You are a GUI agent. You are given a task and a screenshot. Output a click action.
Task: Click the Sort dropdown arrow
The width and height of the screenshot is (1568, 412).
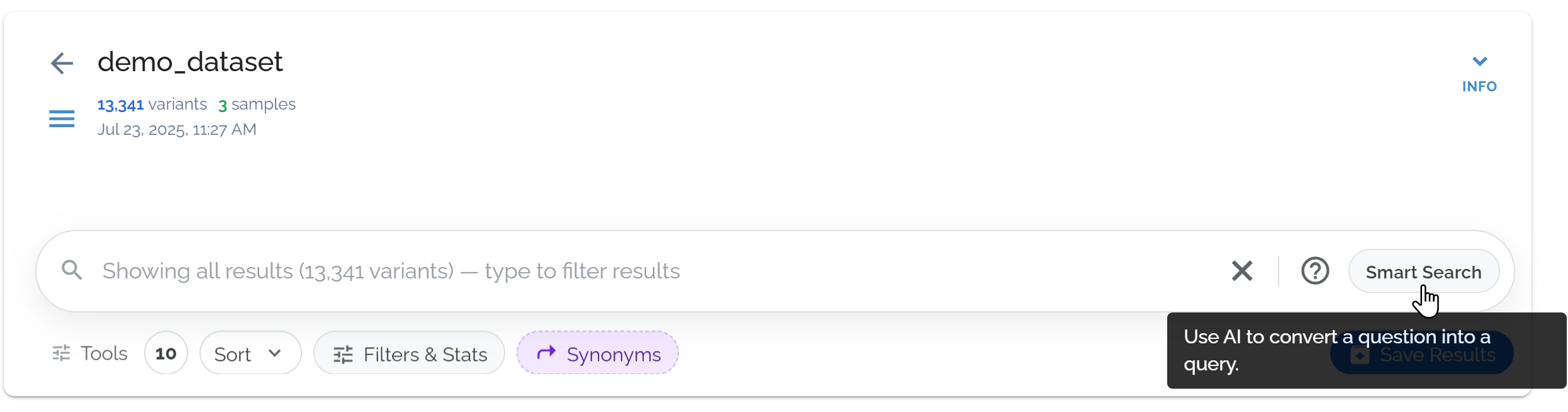pos(274,353)
